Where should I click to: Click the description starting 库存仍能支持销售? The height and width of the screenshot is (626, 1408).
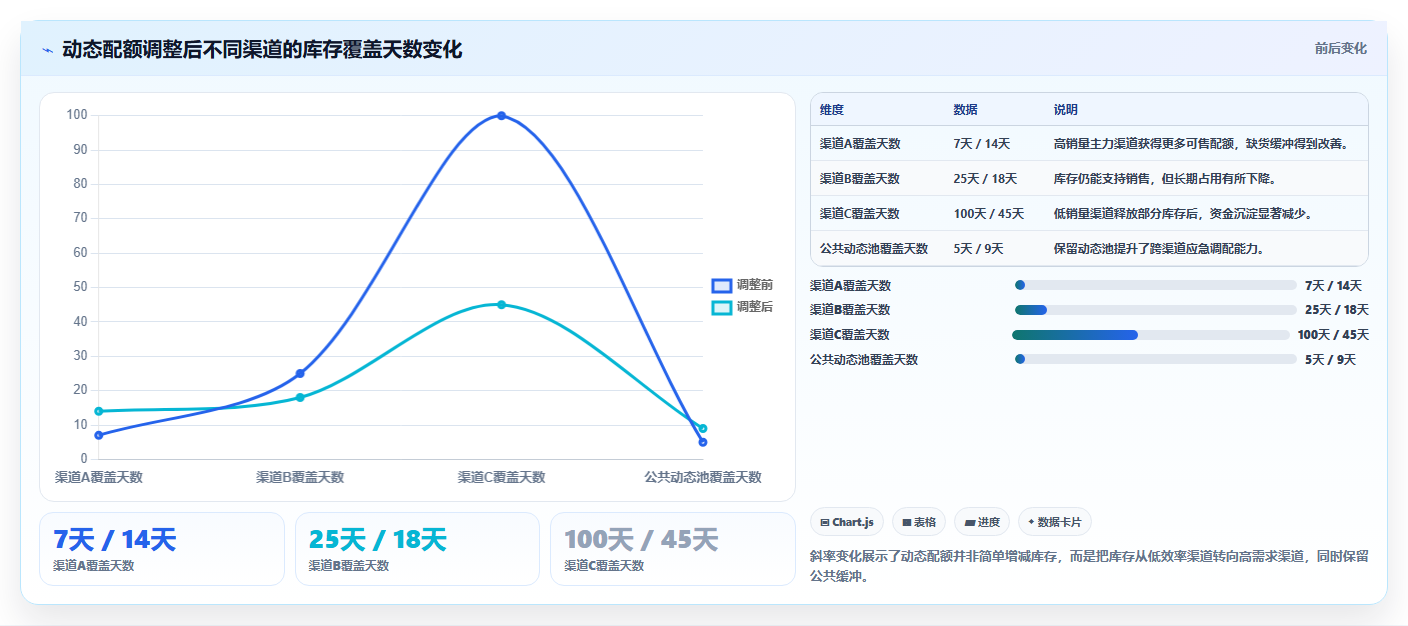click(1165, 179)
